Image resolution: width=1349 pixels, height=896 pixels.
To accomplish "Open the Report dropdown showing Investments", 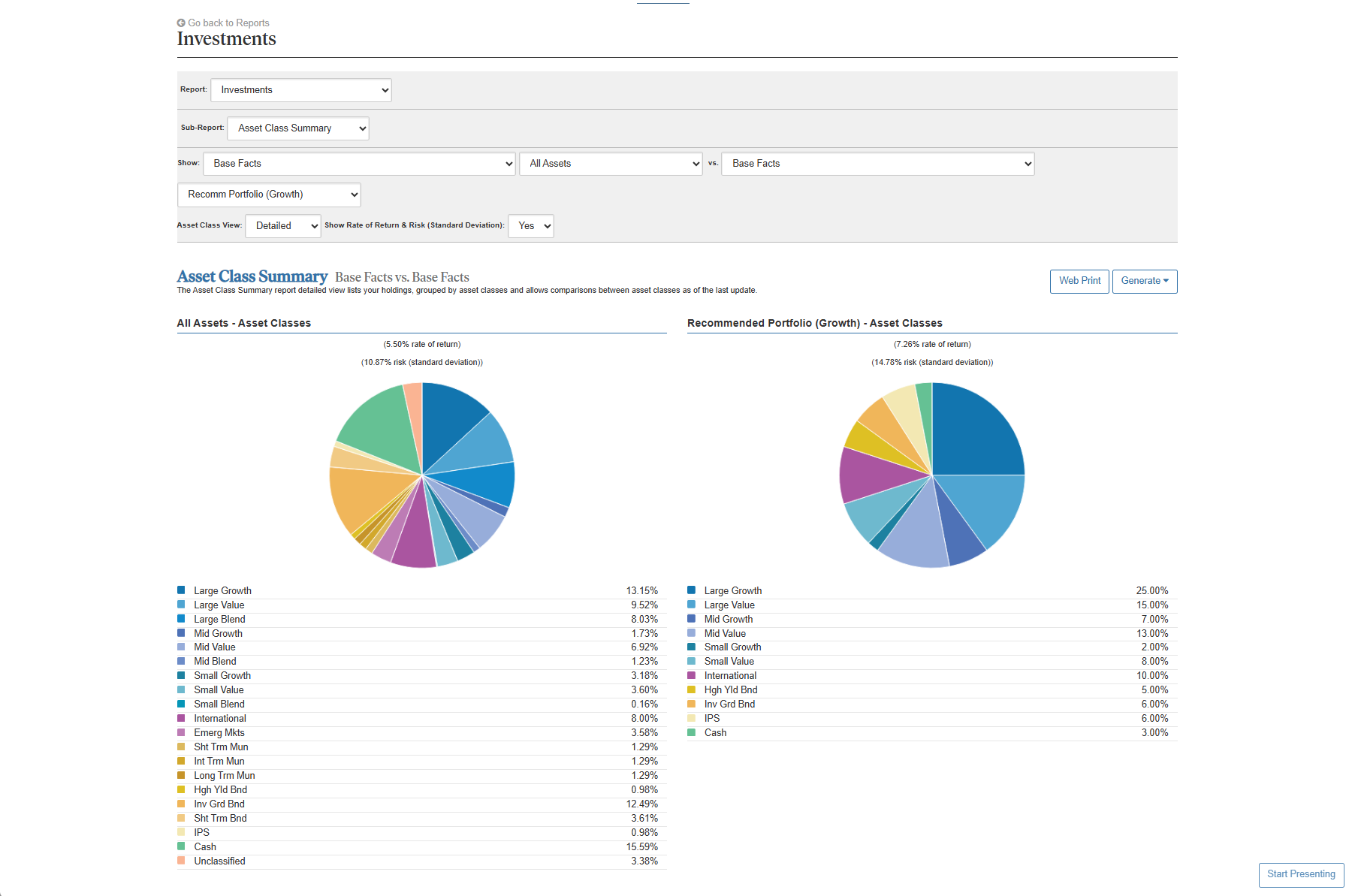I will click(x=300, y=90).
